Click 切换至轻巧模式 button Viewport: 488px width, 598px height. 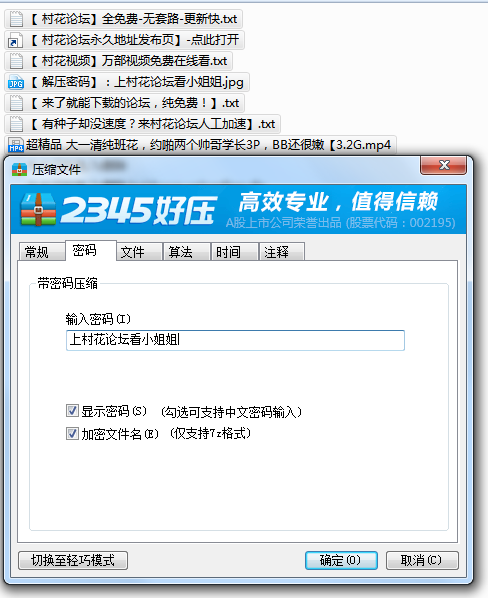click(73, 560)
